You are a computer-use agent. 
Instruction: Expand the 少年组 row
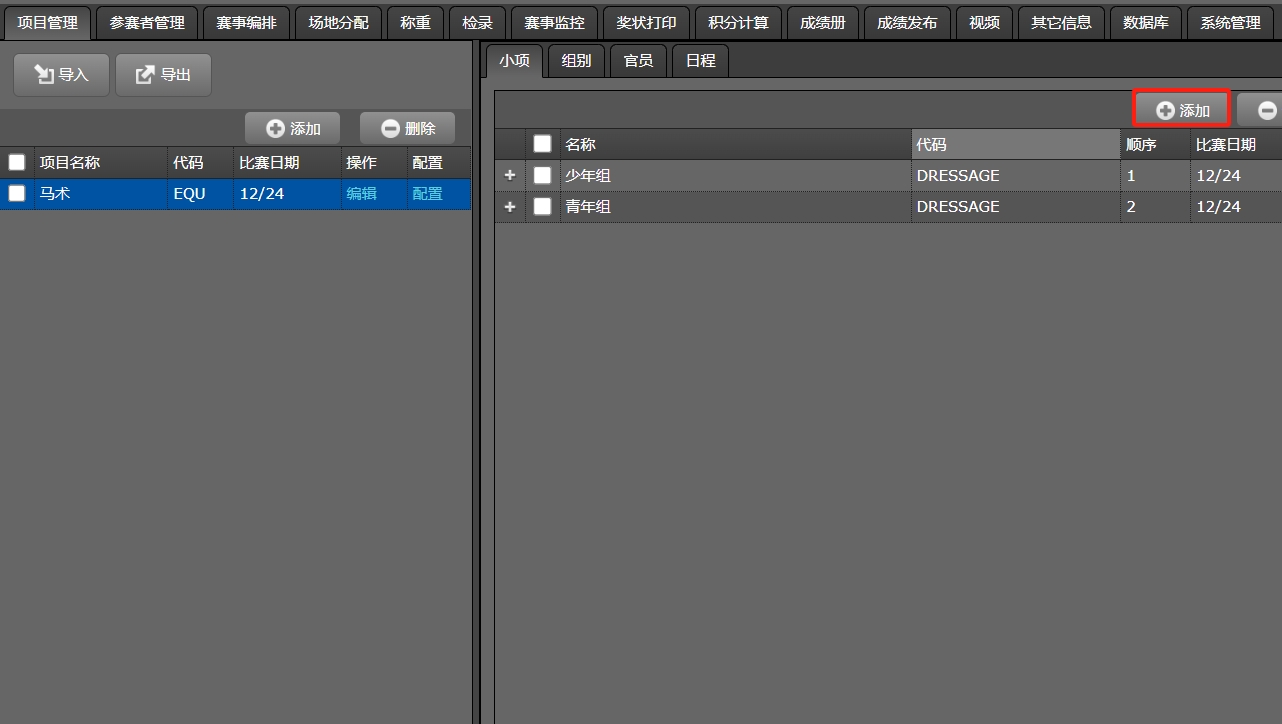(510, 175)
